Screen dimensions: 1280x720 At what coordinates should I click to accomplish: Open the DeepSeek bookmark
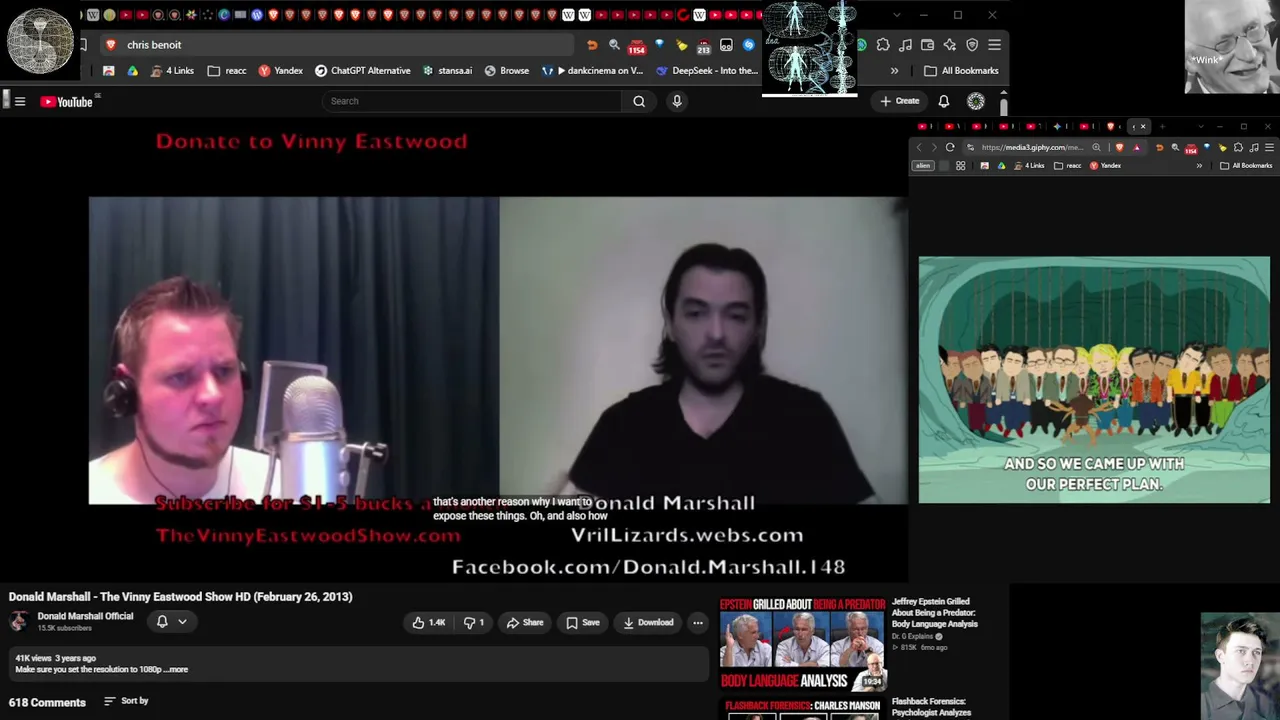click(x=707, y=71)
